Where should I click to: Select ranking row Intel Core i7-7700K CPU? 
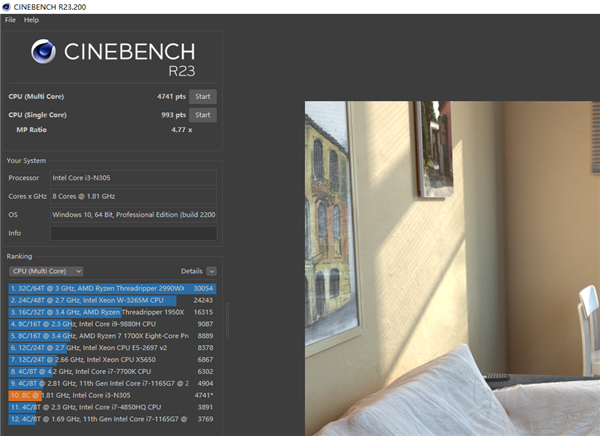coord(112,371)
